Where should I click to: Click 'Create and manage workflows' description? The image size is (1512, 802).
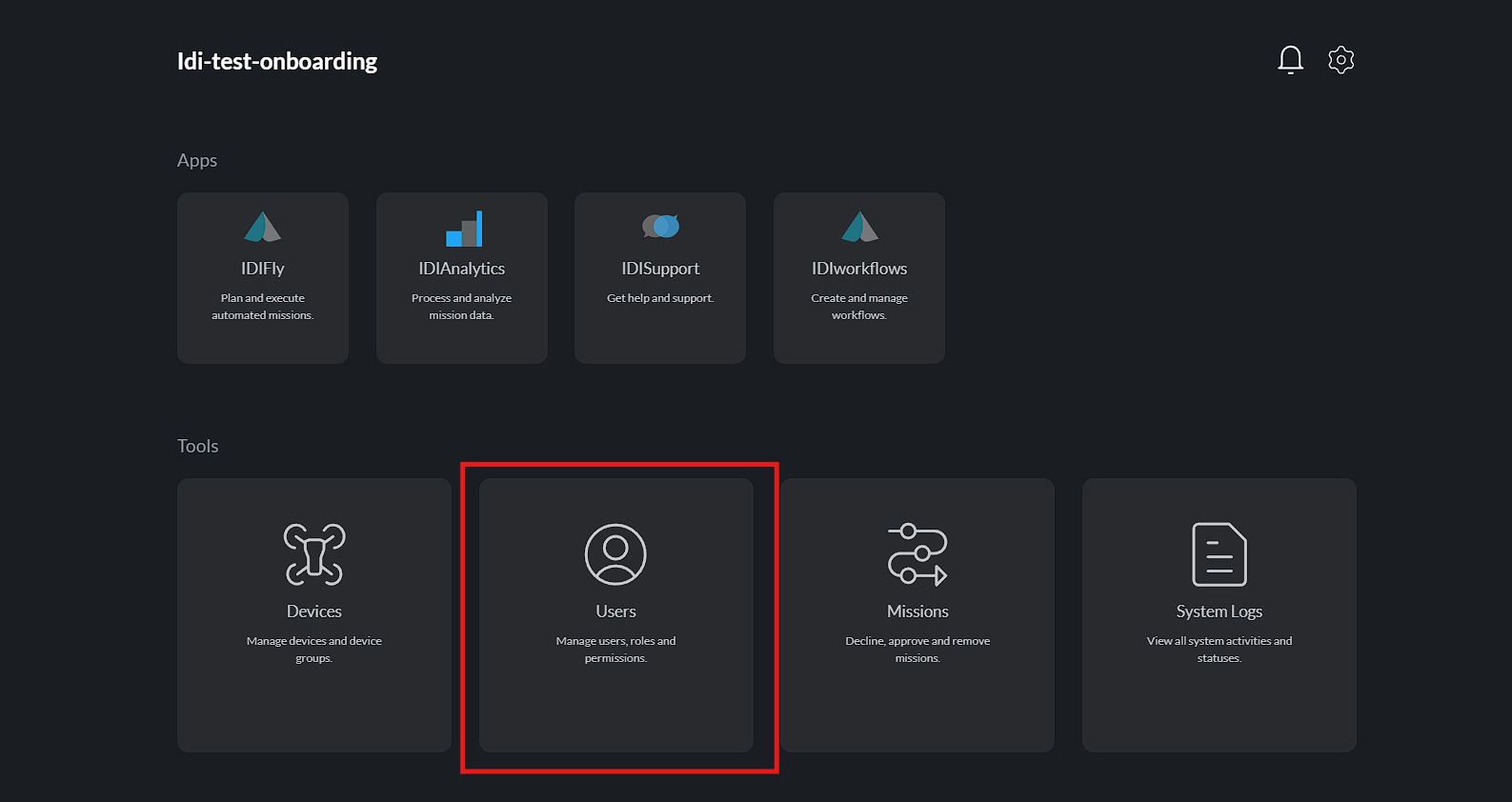[859, 307]
